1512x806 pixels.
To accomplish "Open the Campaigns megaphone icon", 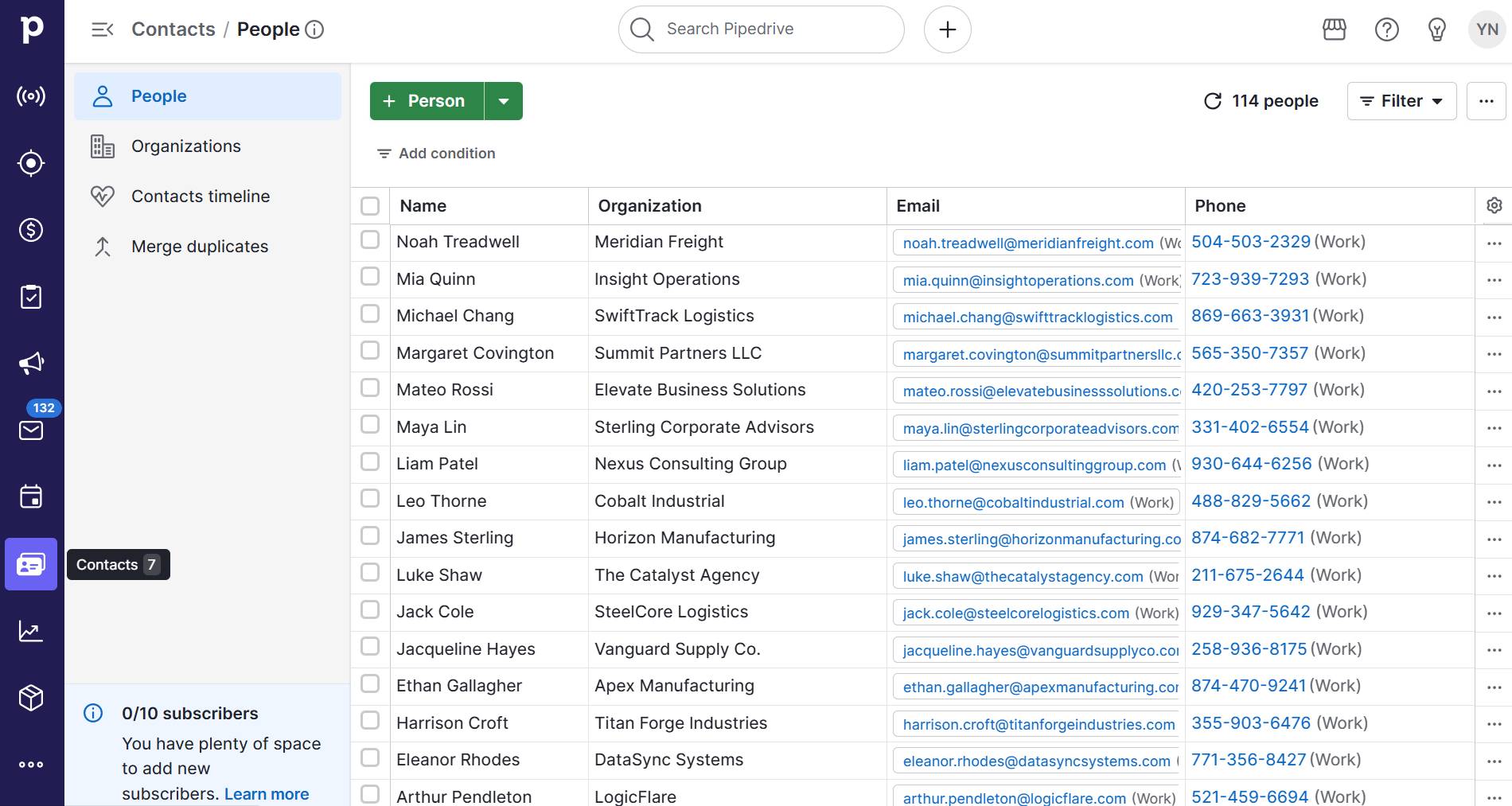I will [x=31, y=364].
